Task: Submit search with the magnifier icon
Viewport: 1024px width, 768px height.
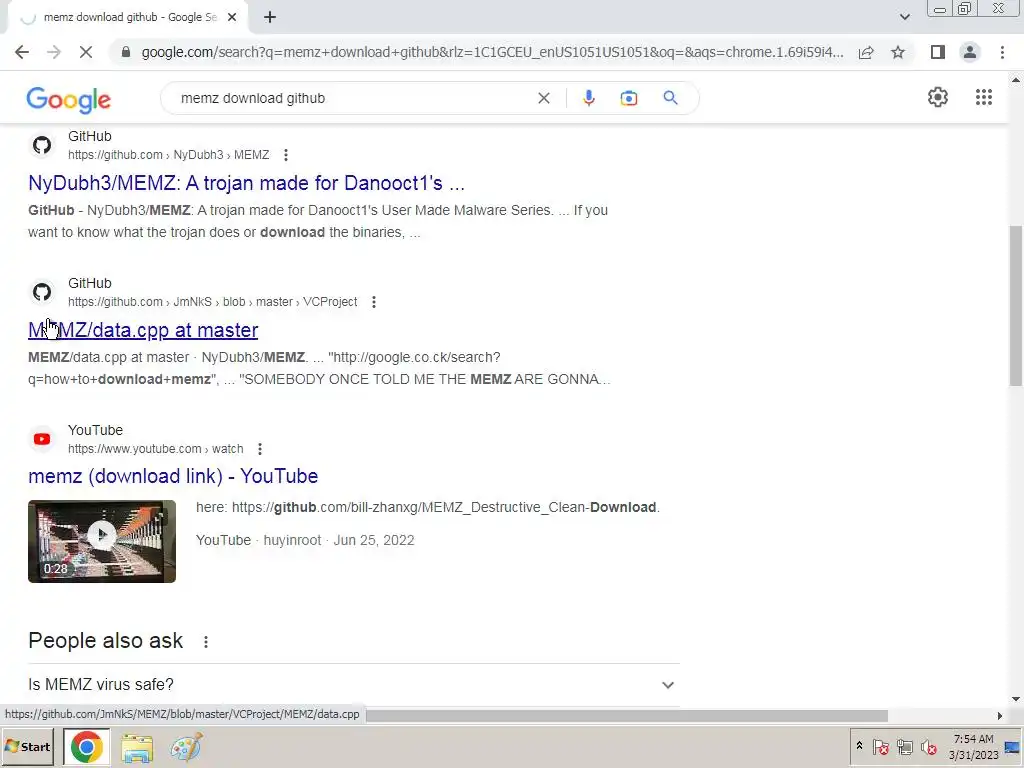Action: coord(670,98)
